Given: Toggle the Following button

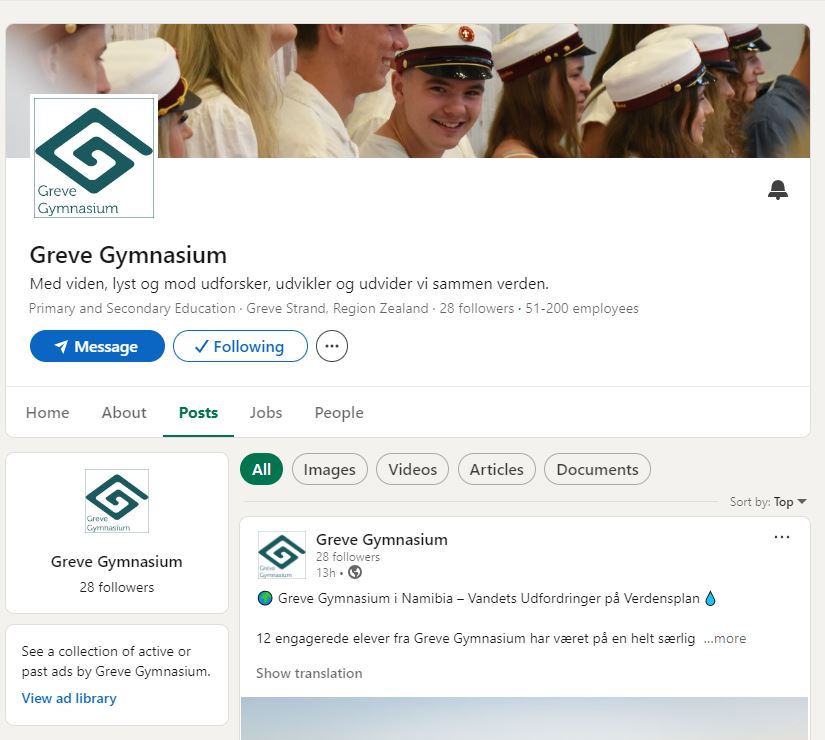Looking at the screenshot, I should (240, 347).
